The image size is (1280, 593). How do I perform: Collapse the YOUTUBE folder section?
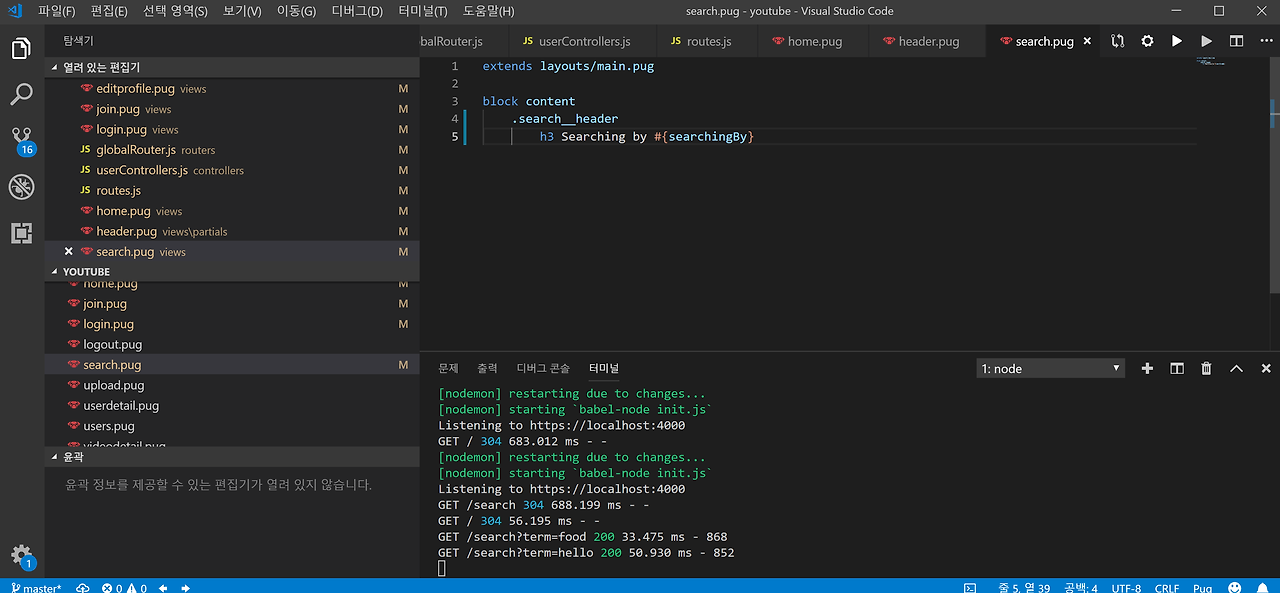86,272
